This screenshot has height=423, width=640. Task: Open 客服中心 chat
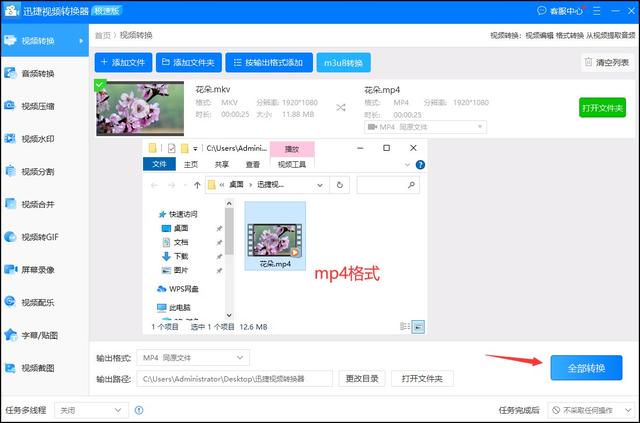tap(560, 11)
